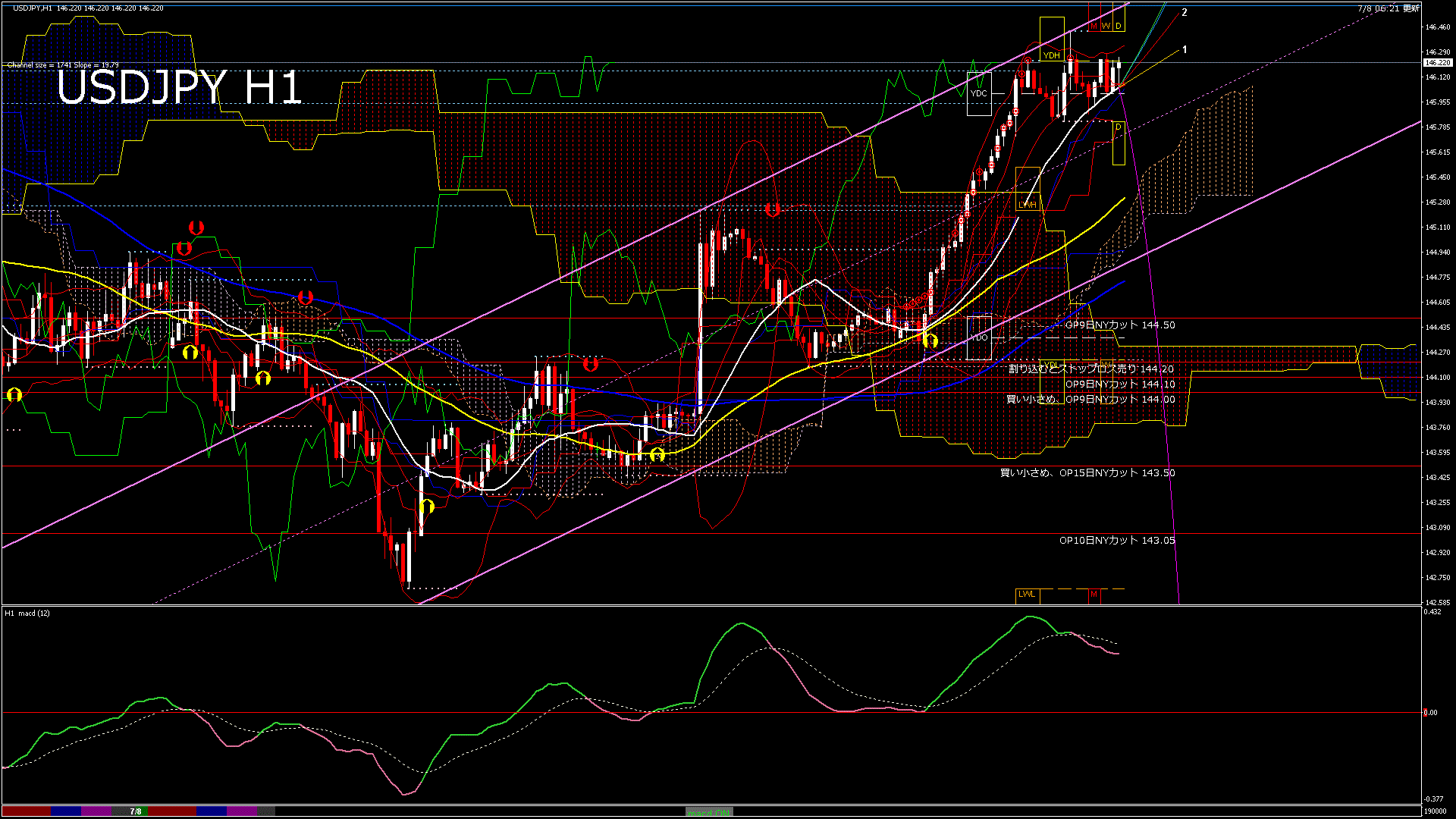Select the OP9日NYカット 144.50 annotation
The width and height of the screenshot is (1456, 819).
[x=1120, y=325]
